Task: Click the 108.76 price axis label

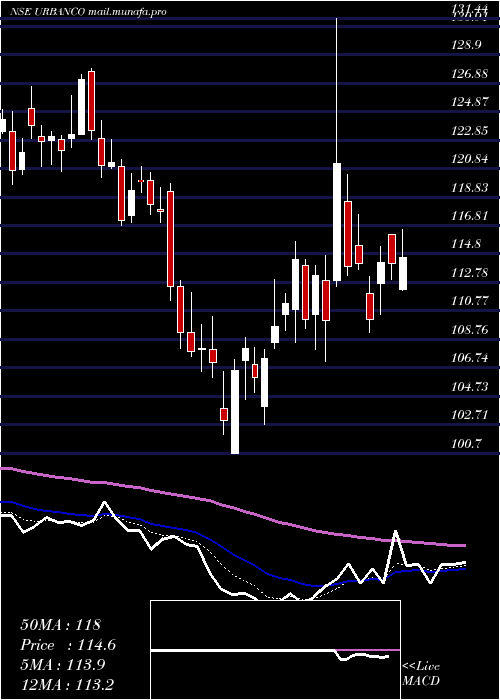Action: click(x=469, y=330)
